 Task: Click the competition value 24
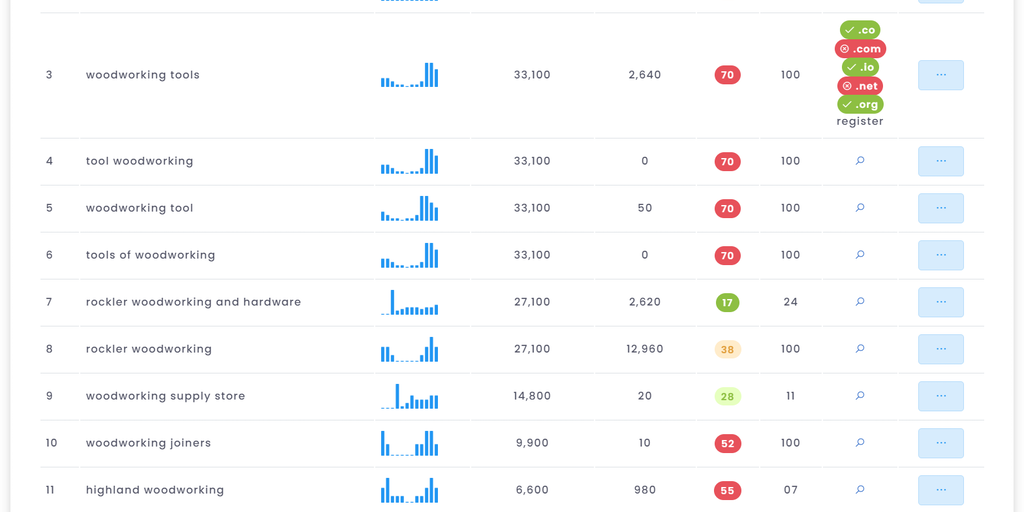[790, 302]
